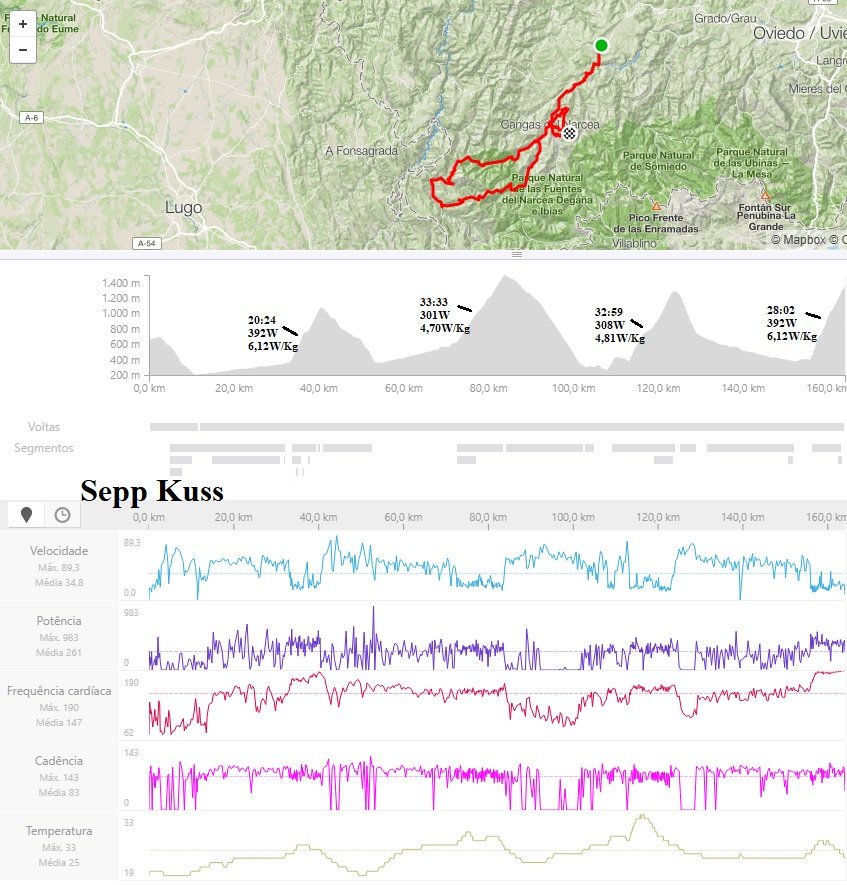Switch chart axis to time clock
Viewport: 847px width, 885px height.
tap(62, 515)
